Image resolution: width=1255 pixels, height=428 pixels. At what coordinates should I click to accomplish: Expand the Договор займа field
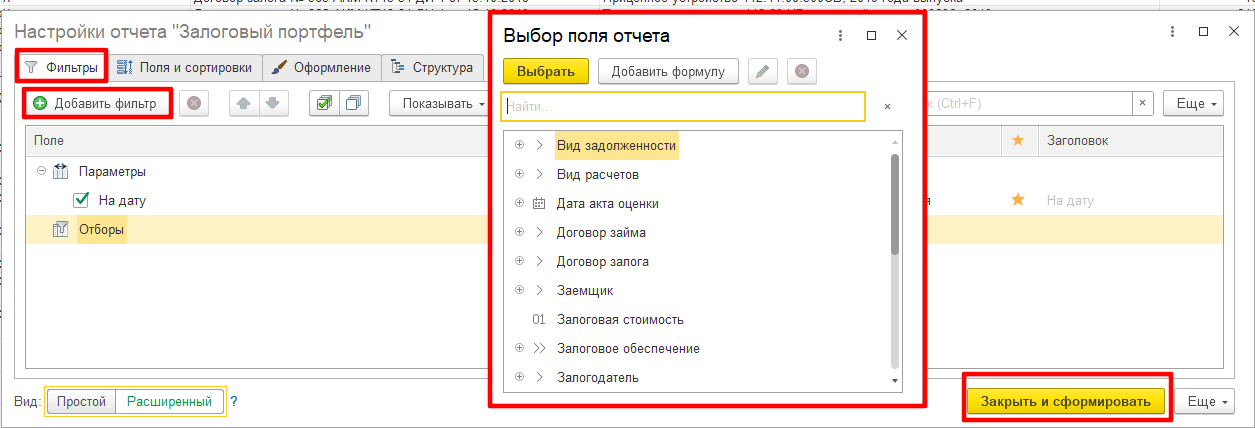519,232
